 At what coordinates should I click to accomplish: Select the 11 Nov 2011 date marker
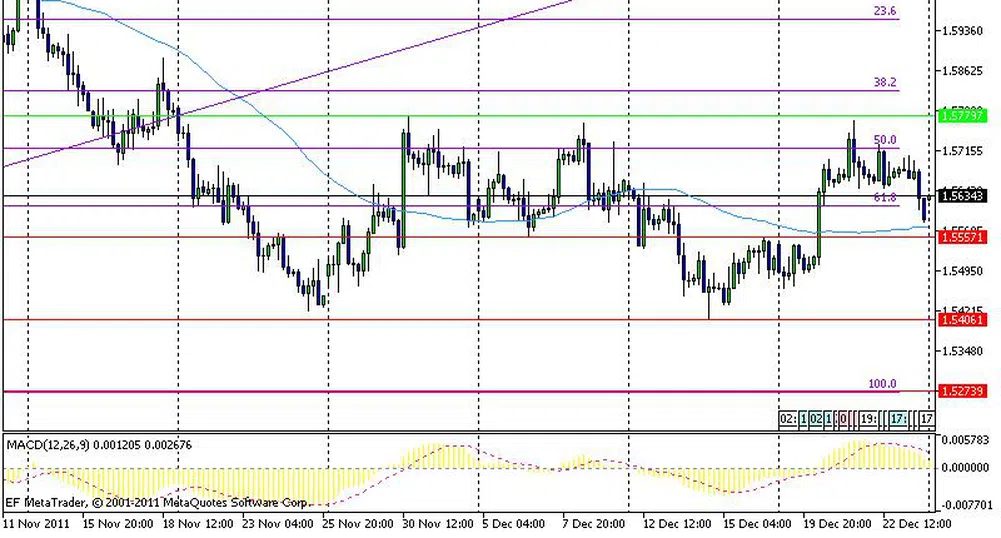pos(35,523)
